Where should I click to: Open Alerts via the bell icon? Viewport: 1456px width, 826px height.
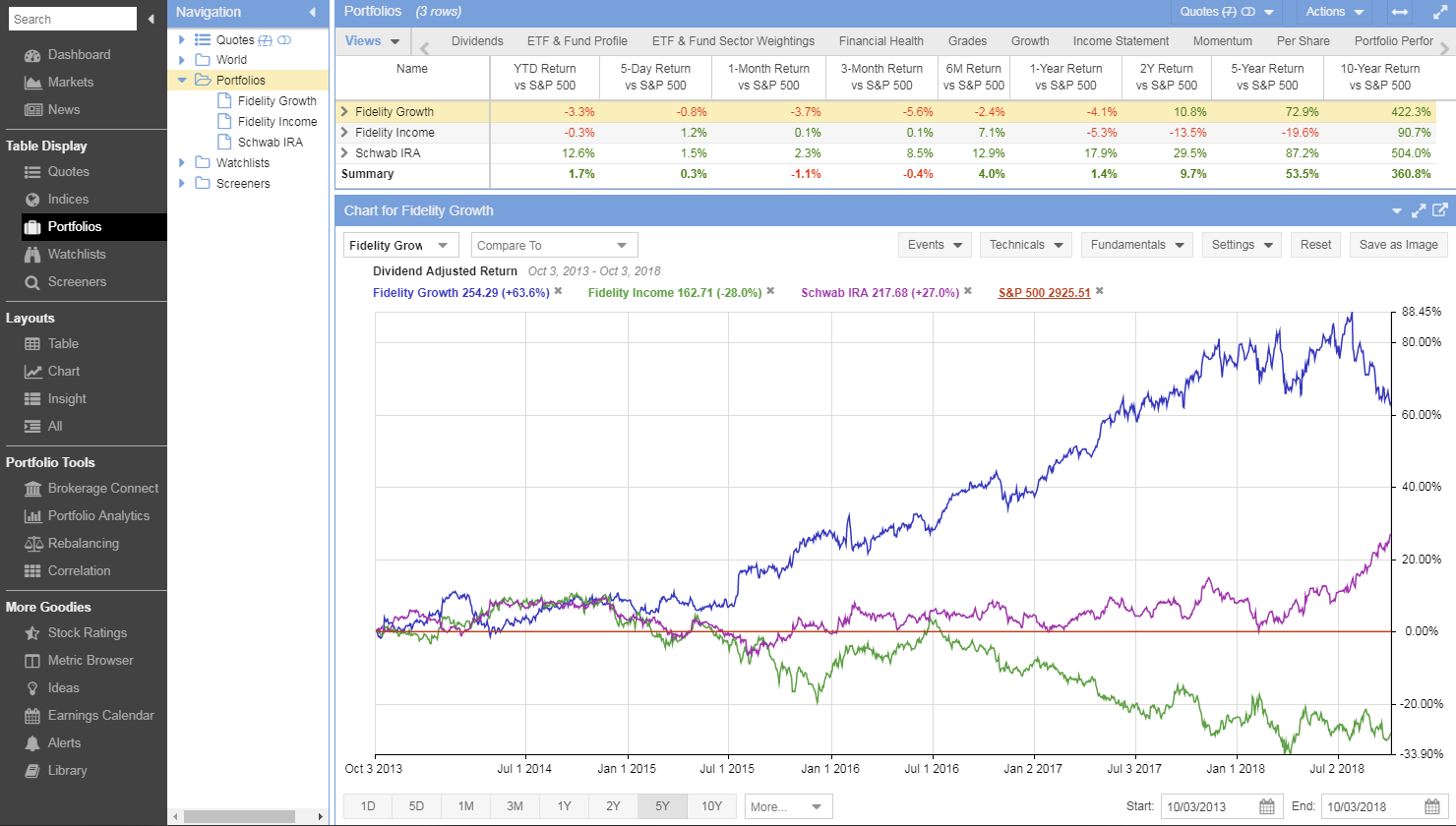click(x=31, y=743)
